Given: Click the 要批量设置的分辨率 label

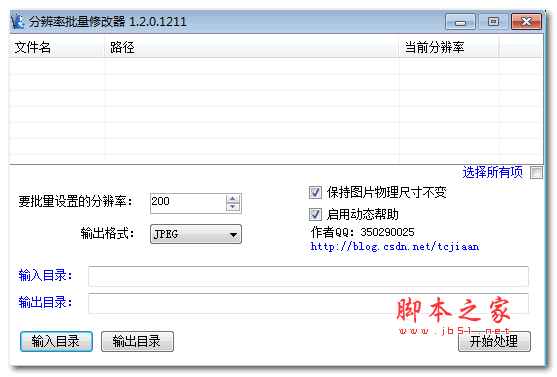Looking at the screenshot, I should coord(75,201).
